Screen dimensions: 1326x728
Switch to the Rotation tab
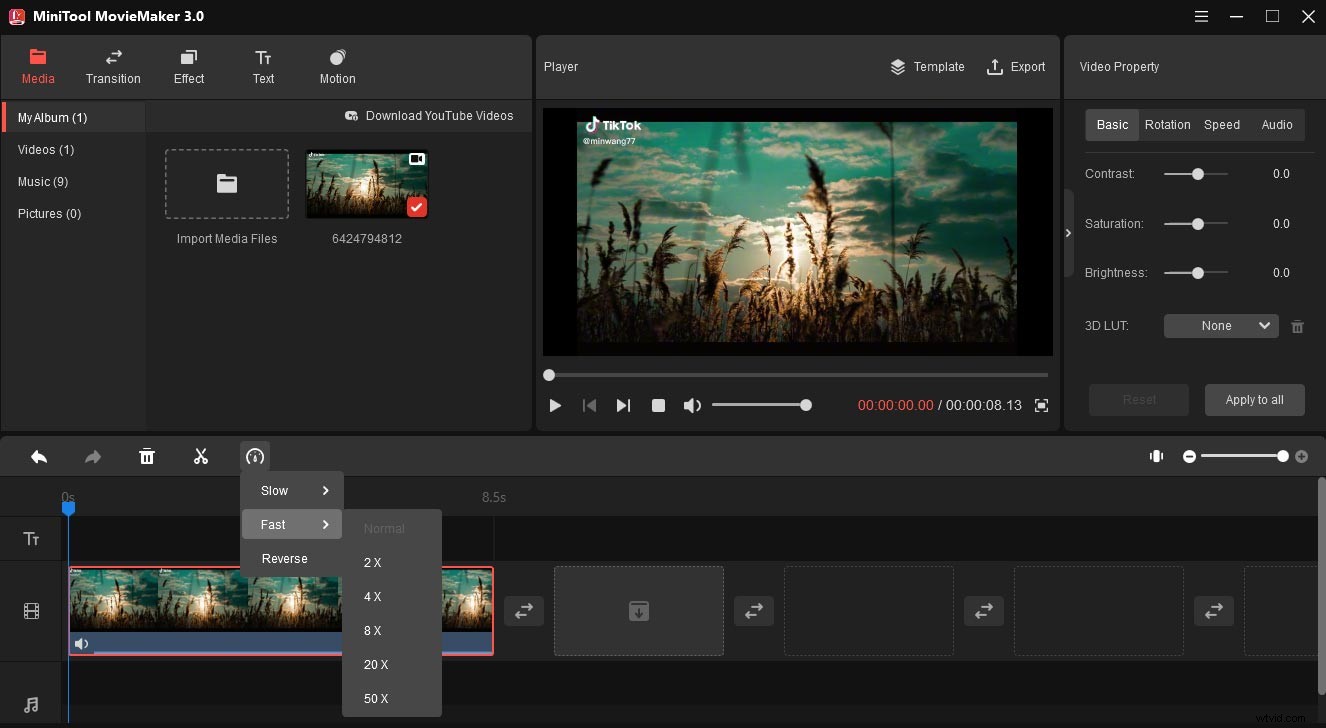tap(1167, 125)
